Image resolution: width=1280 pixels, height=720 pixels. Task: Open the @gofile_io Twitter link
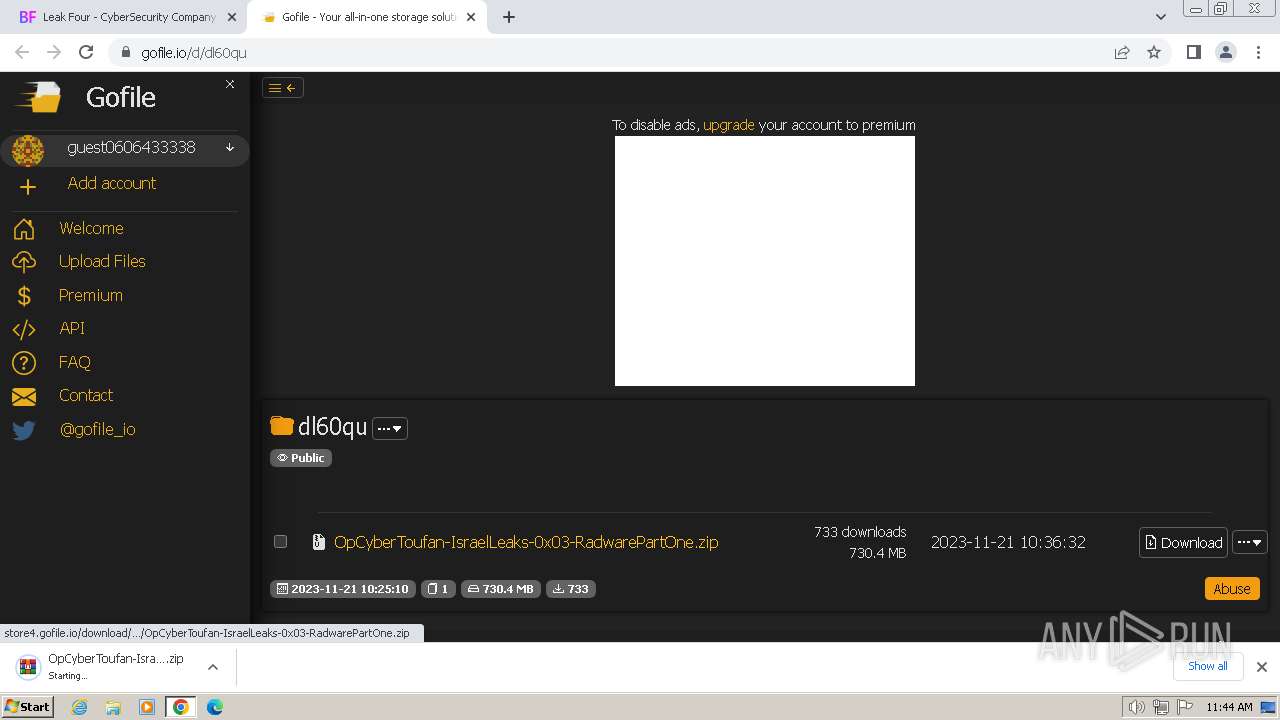pos(97,429)
